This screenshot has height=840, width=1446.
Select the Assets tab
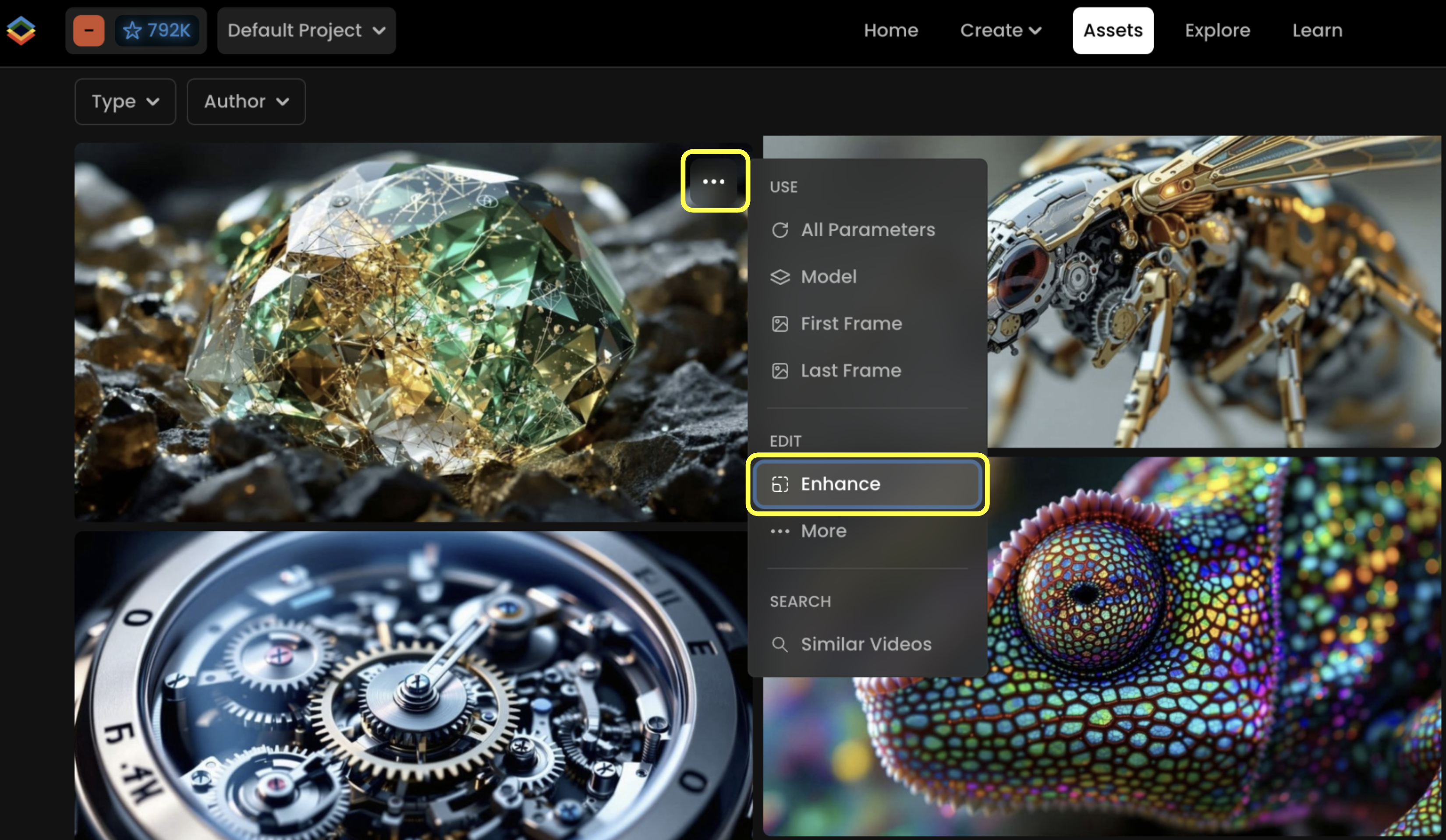point(1113,30)
